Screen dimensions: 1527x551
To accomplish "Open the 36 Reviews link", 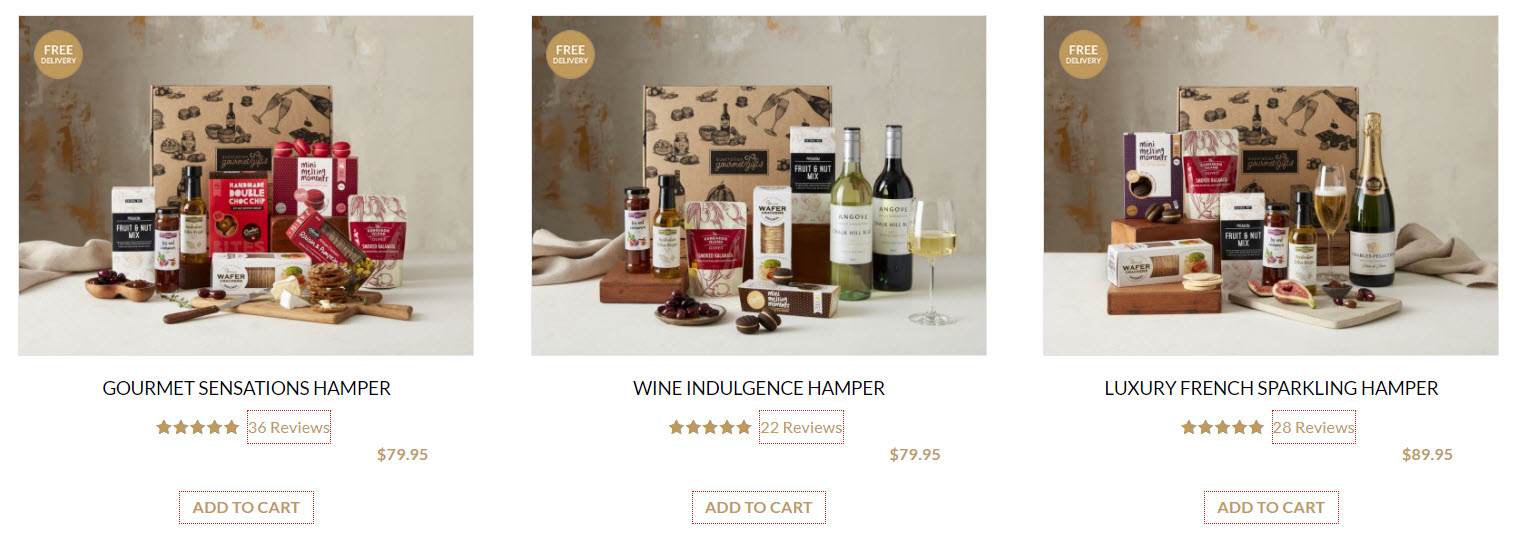I will (x=289, y=427).
